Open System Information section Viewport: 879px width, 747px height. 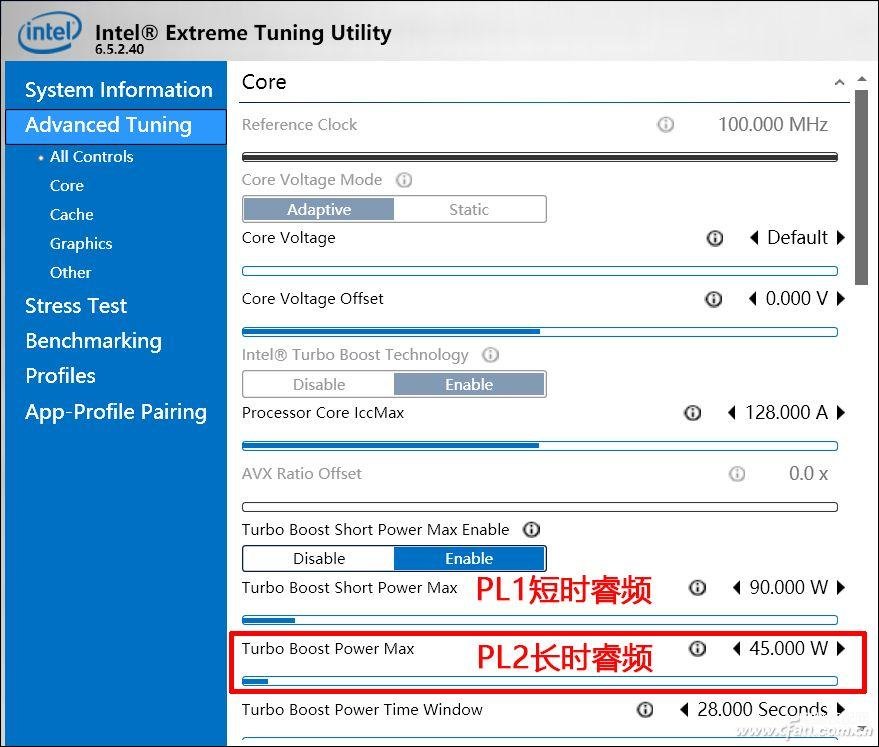point(119,90)
